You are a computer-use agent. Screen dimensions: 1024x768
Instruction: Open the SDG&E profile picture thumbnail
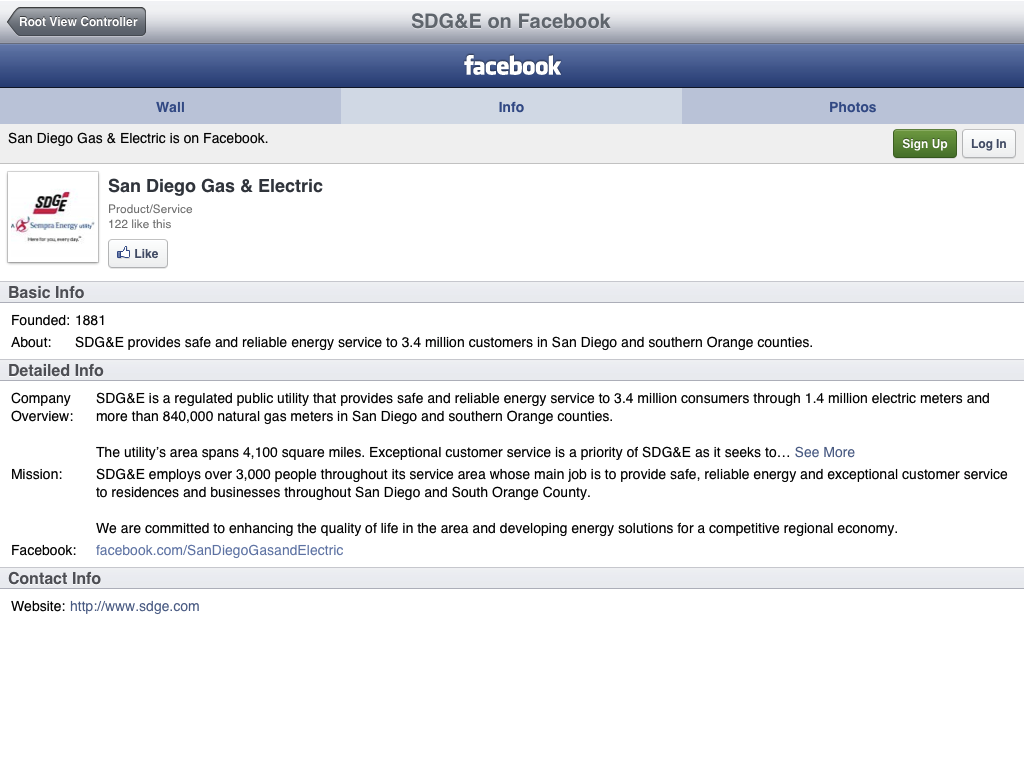coord(53,217)
